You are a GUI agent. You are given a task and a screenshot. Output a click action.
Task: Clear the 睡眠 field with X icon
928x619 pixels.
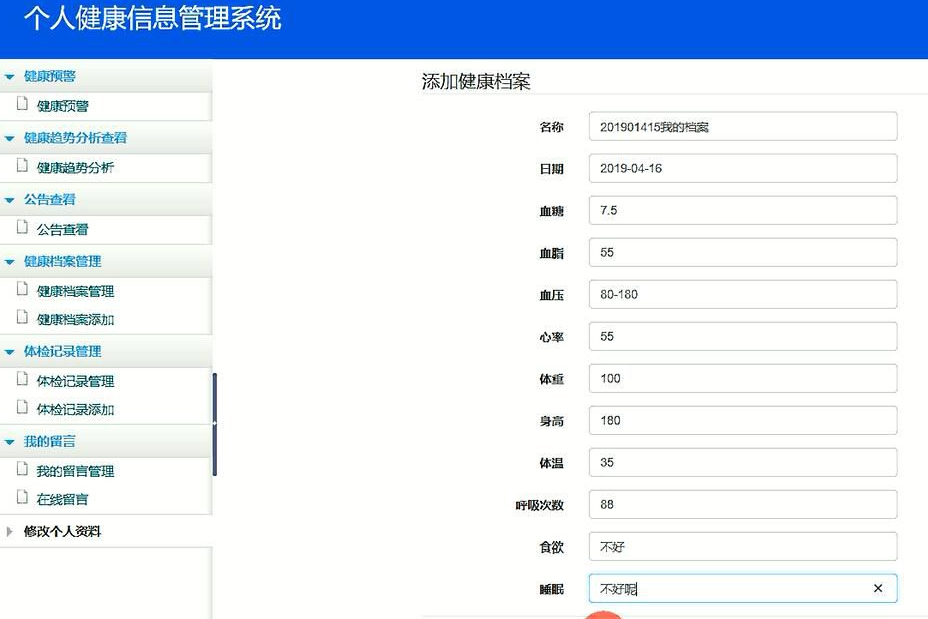(878, 588)
